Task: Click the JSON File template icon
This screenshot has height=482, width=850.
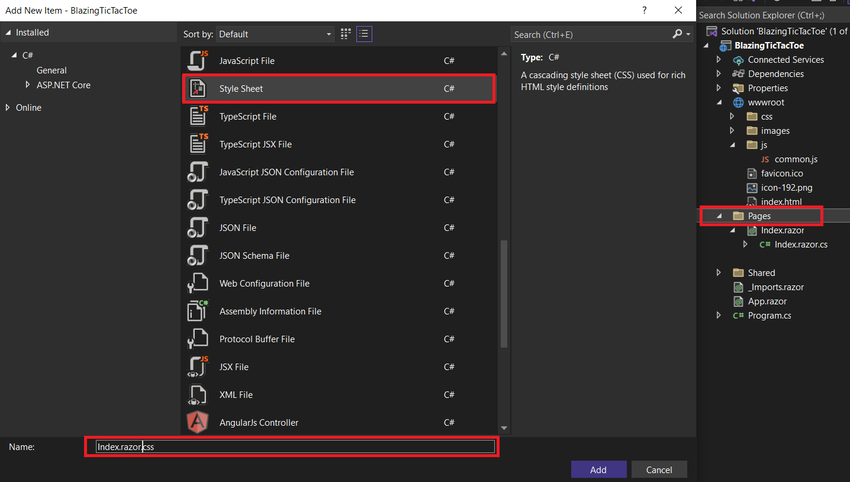Action: (197, 227)
